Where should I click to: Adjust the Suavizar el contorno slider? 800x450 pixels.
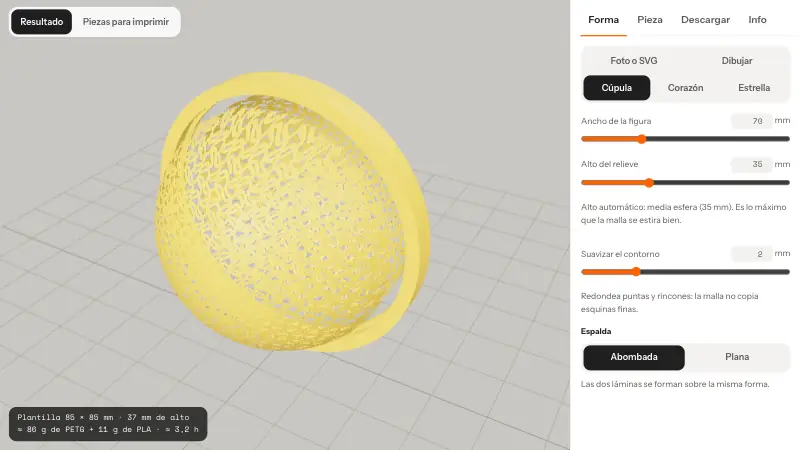pos(685,272)
